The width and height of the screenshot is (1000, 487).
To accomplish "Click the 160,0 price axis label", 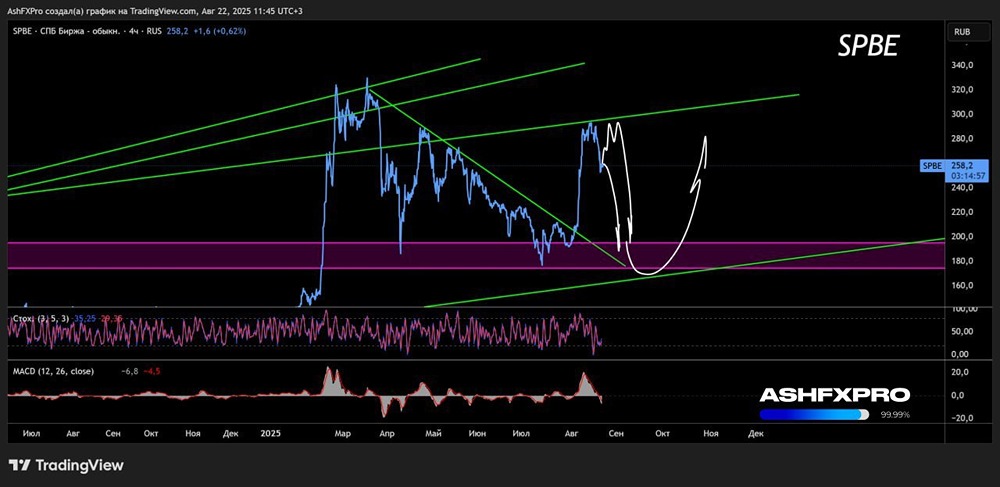I will (962, 286).
